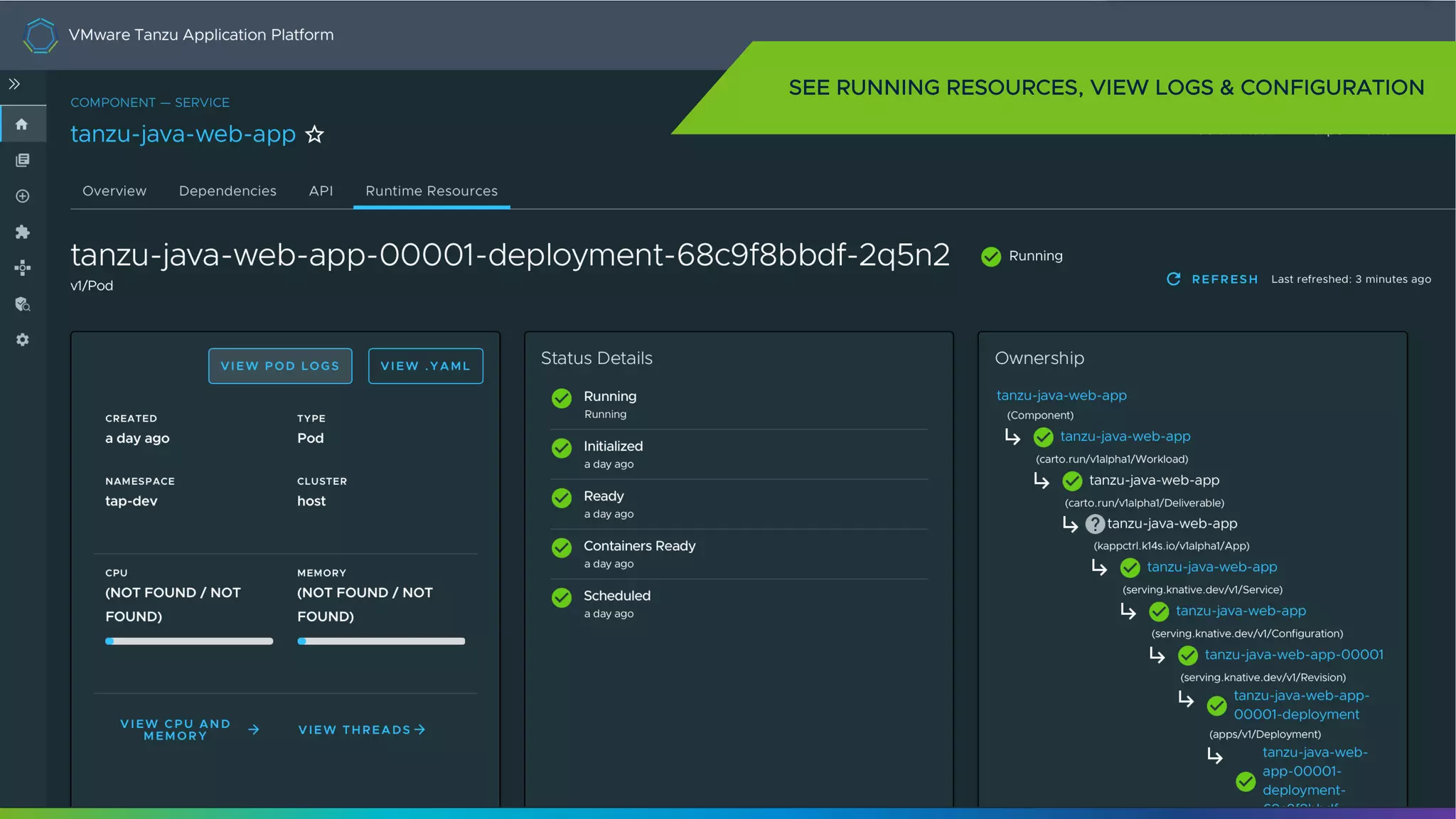Click the Last refreshed: 3 minutes ago text

coord(1351,279)
